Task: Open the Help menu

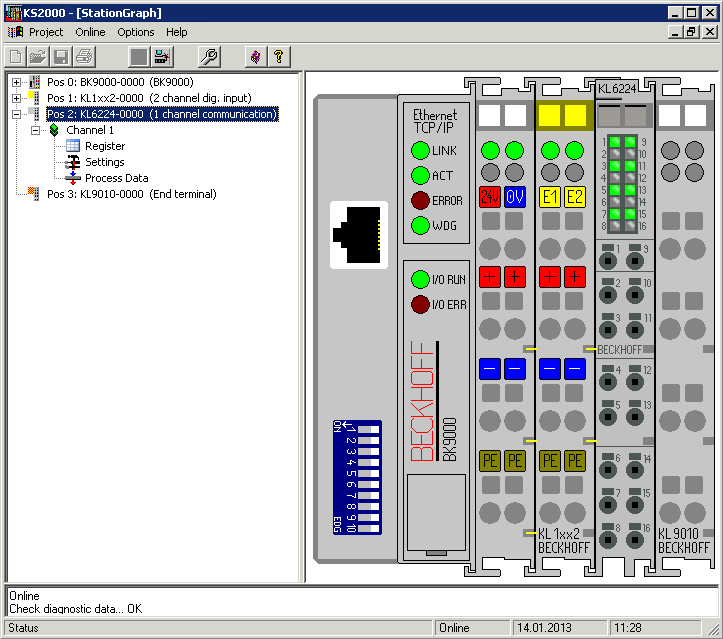Action: [177, 32]
